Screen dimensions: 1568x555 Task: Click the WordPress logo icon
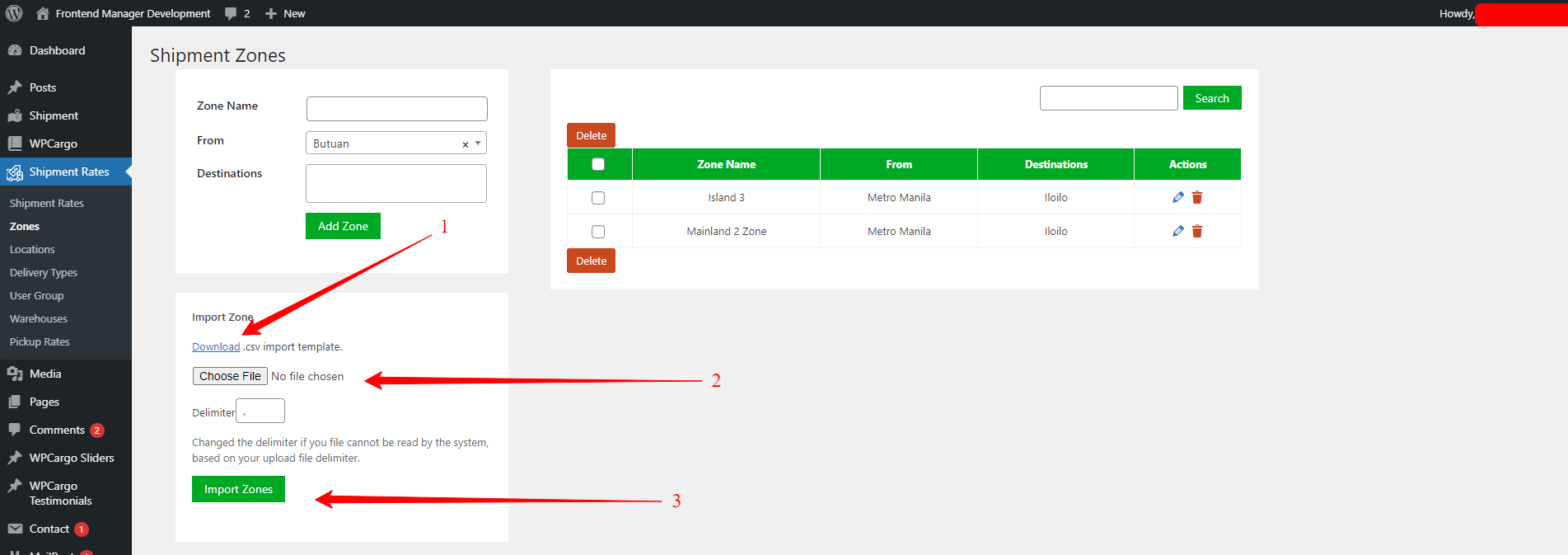point(14,13)
